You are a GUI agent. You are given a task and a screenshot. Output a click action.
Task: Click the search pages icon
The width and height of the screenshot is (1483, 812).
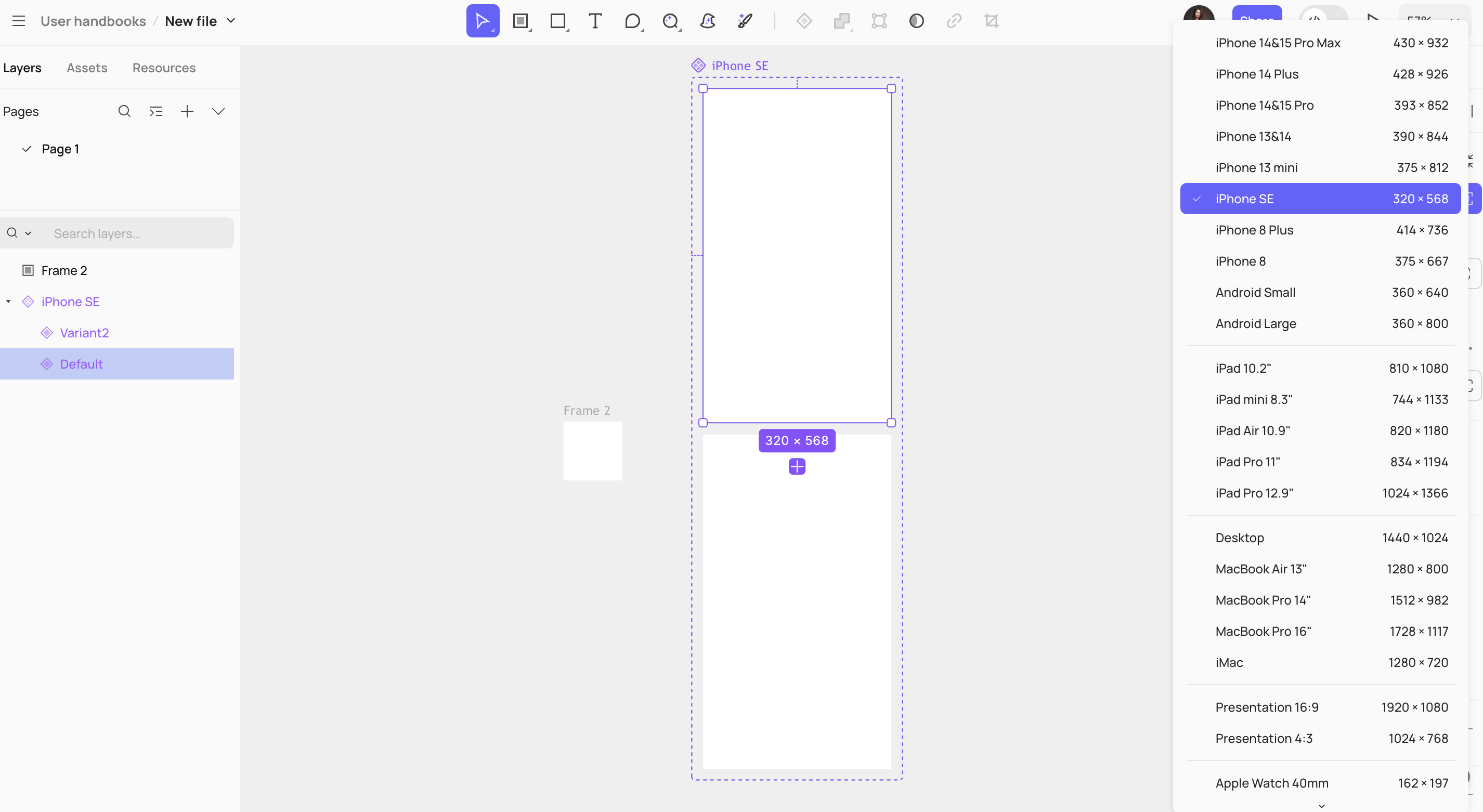pos(124,111)
